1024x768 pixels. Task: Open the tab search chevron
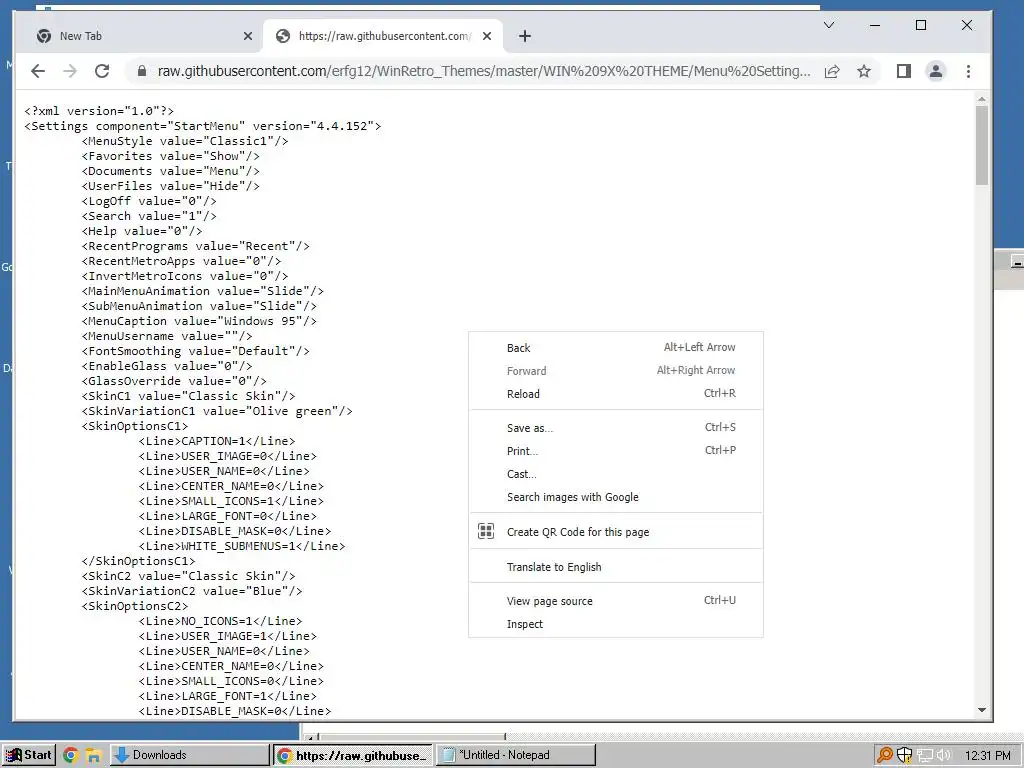829,25
